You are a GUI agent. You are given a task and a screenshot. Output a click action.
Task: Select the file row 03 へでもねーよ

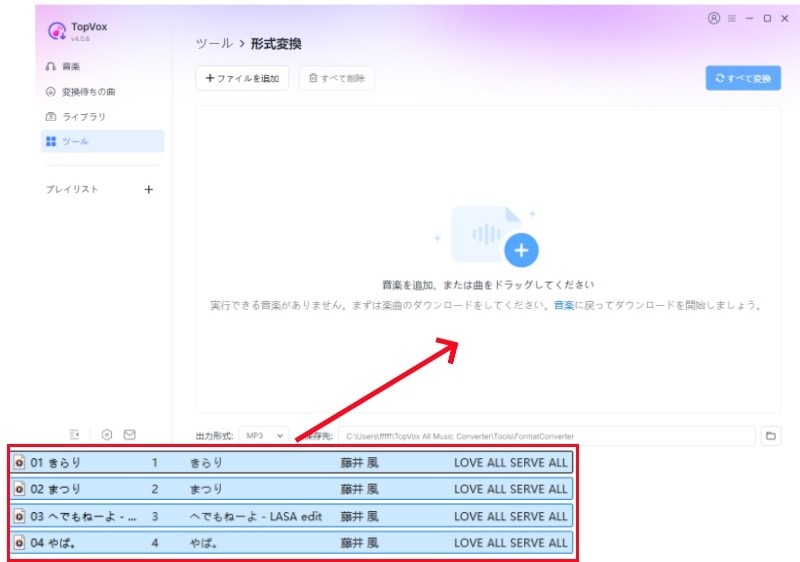(292, 516)
